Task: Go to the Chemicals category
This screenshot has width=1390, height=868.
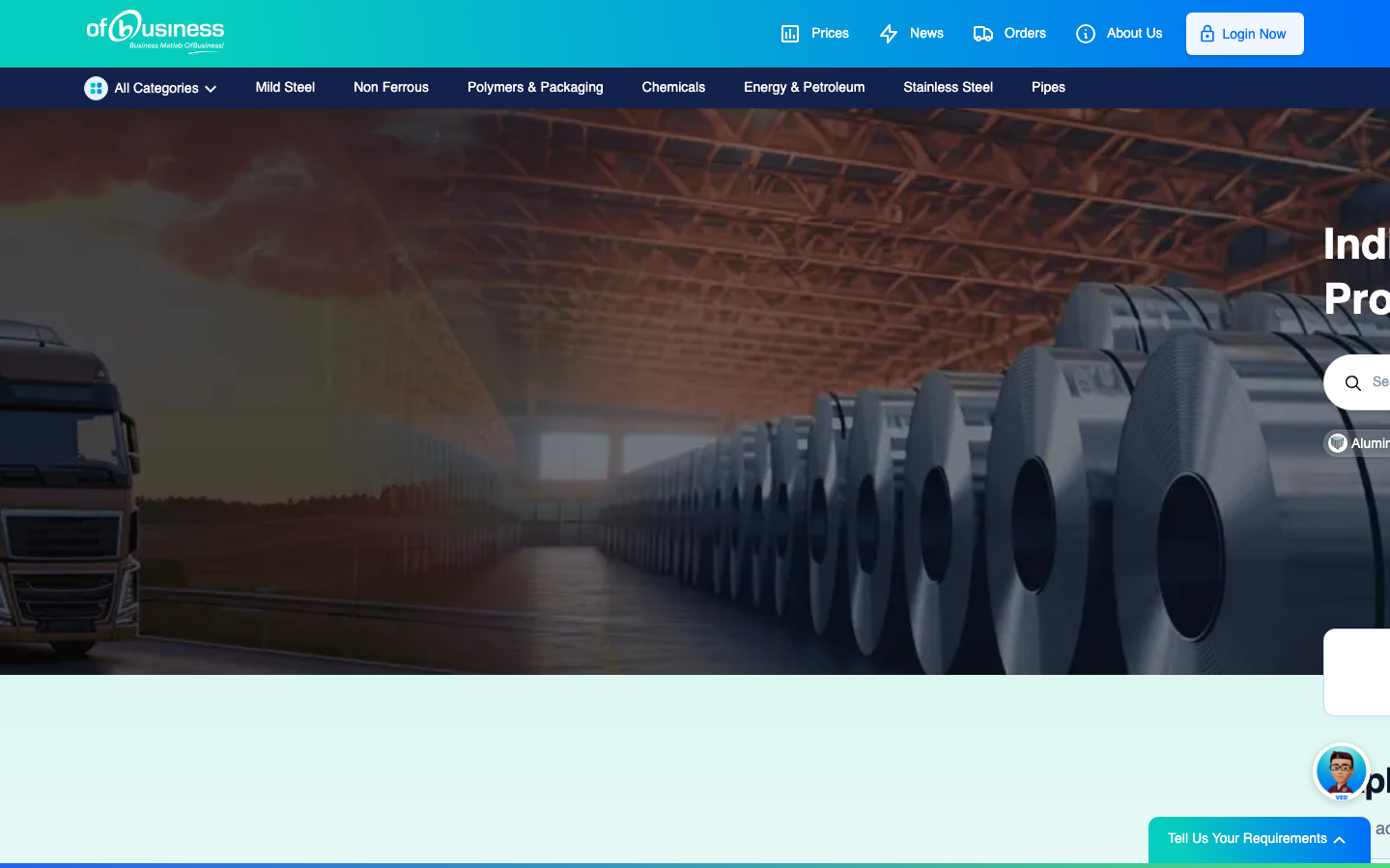Action: pos(673,87)
